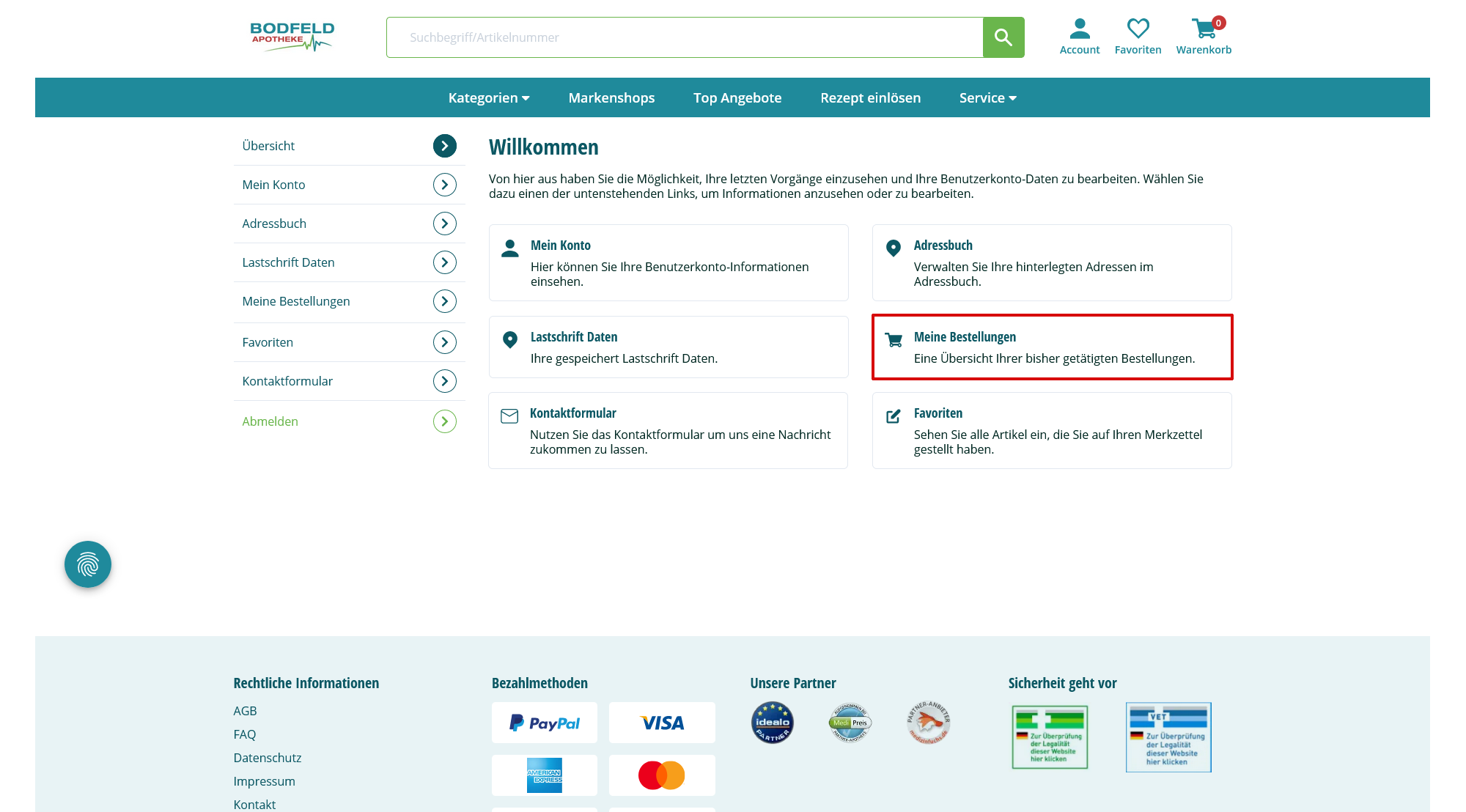Click the green search magnifier button

pos(1003,37)
